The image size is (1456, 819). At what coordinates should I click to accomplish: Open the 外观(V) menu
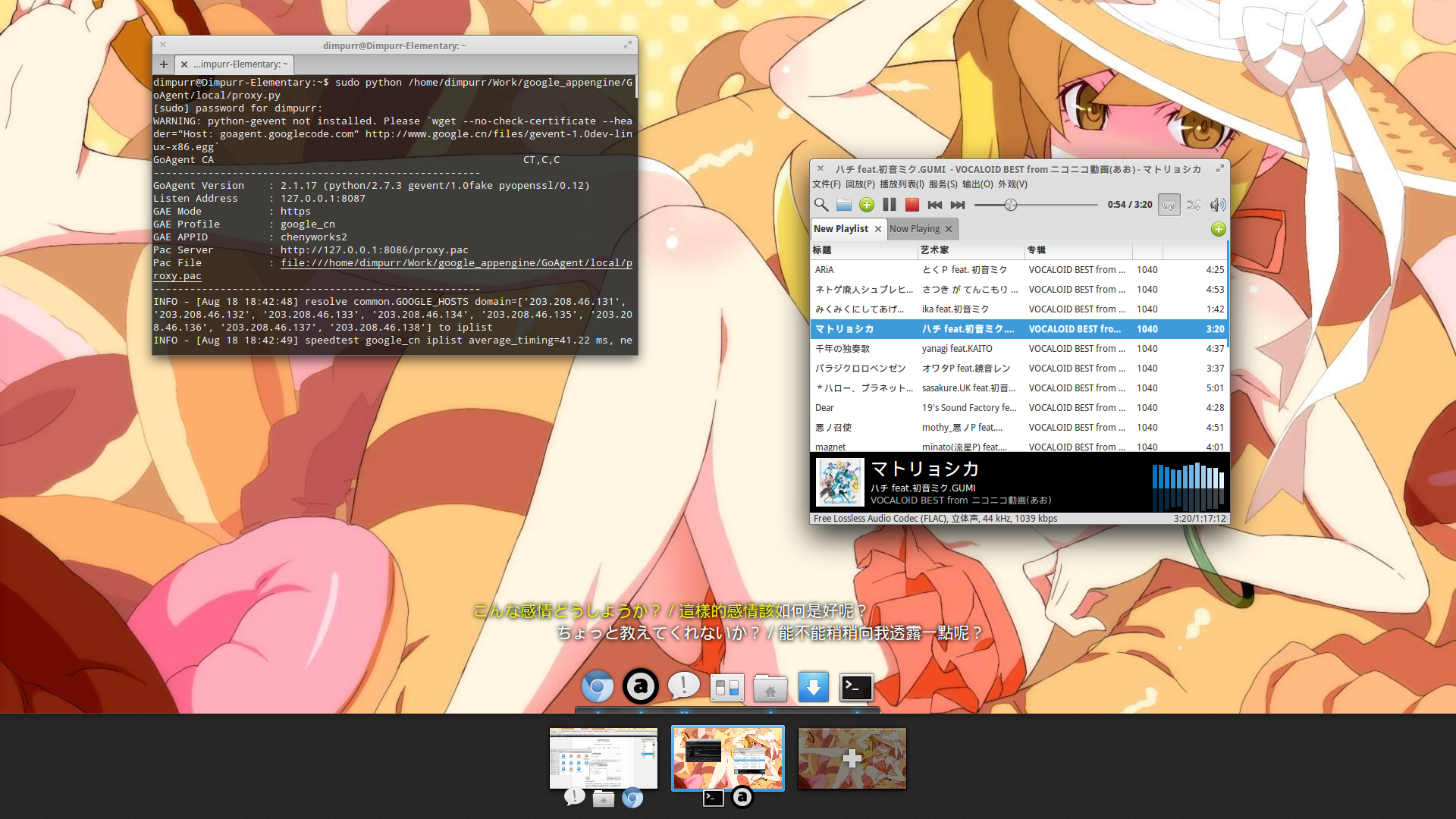(1012, 184)
